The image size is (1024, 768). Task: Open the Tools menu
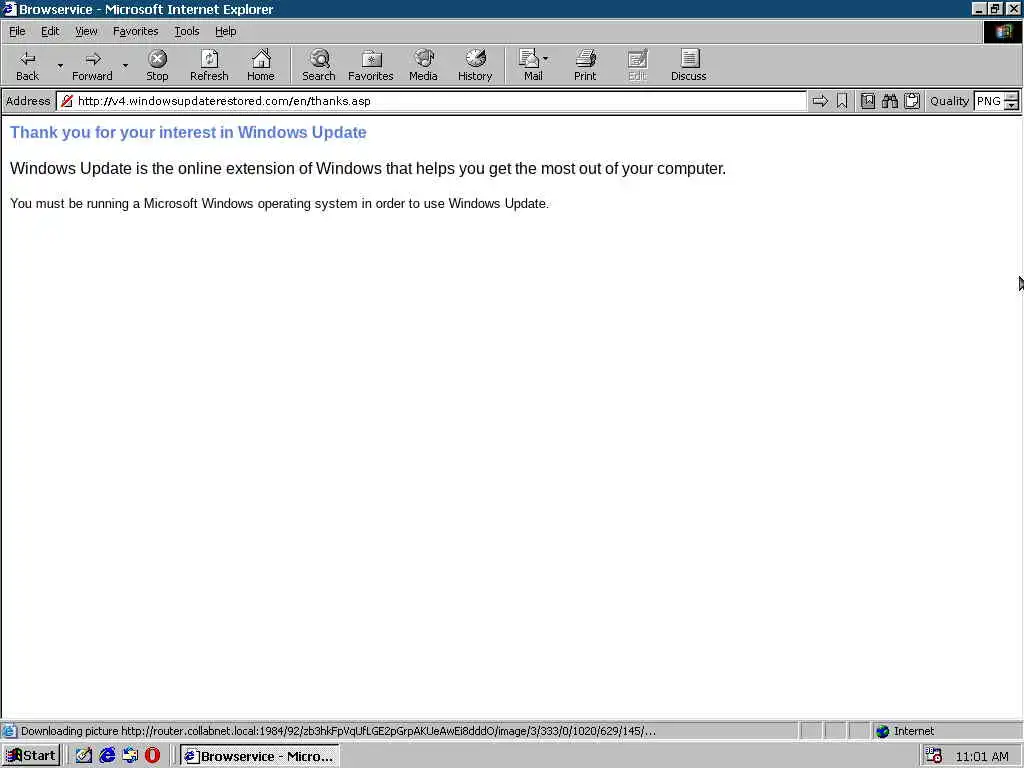tap(187, 31)
